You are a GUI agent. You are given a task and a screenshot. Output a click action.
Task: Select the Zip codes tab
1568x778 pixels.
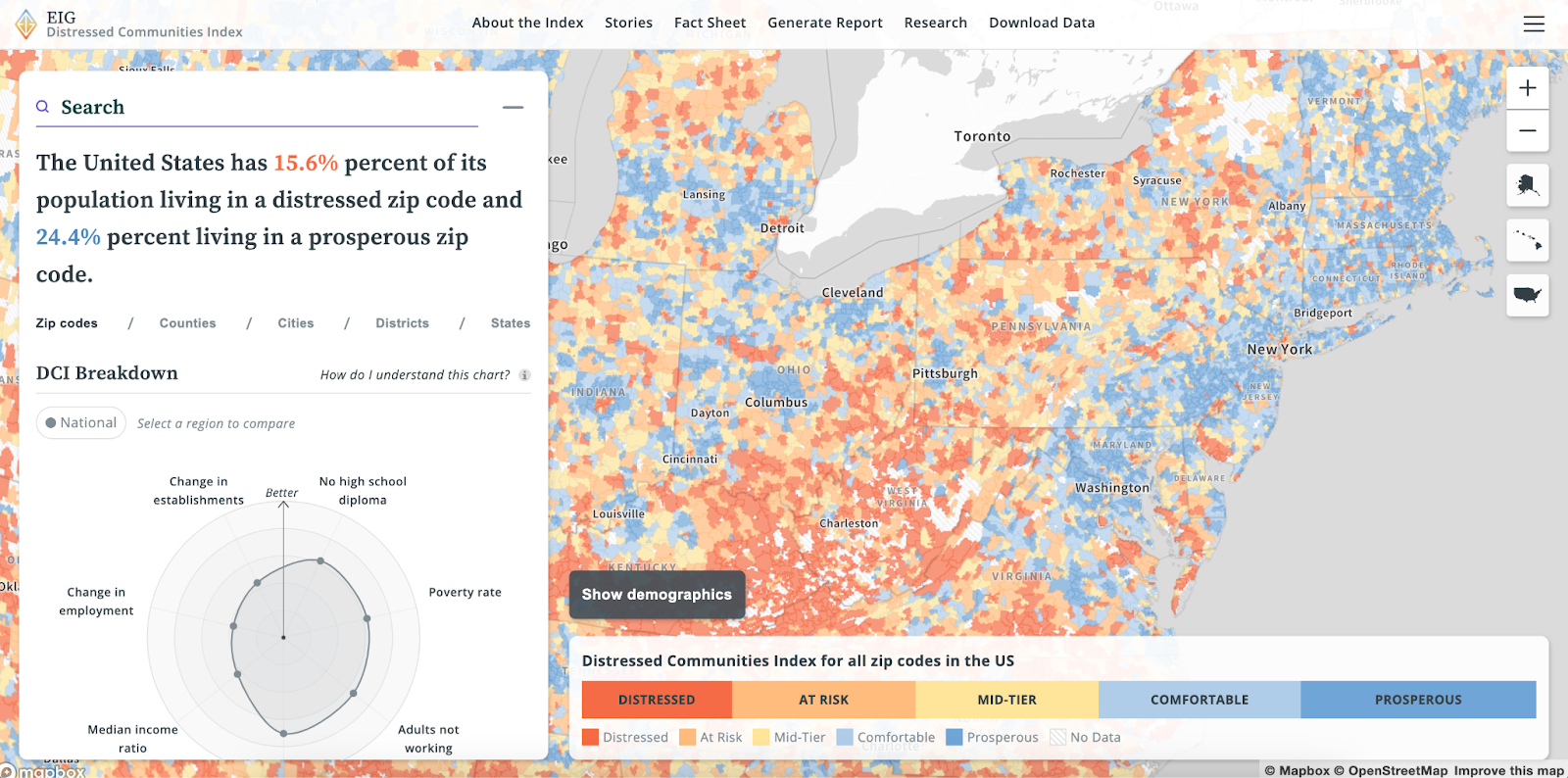point(67,323)
